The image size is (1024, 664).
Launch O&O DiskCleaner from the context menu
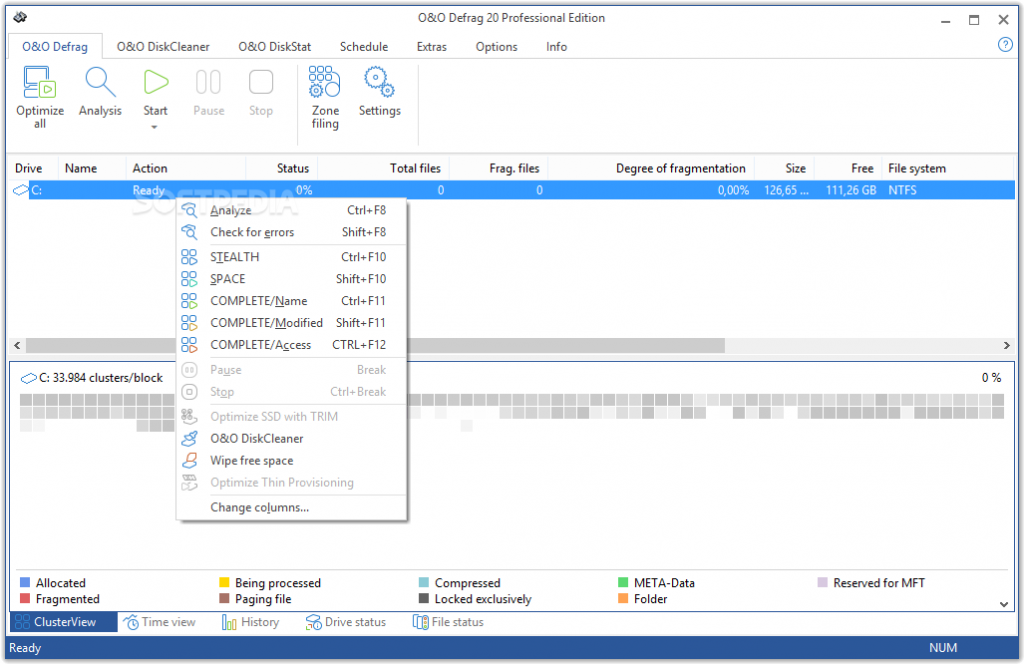point(256,439)
